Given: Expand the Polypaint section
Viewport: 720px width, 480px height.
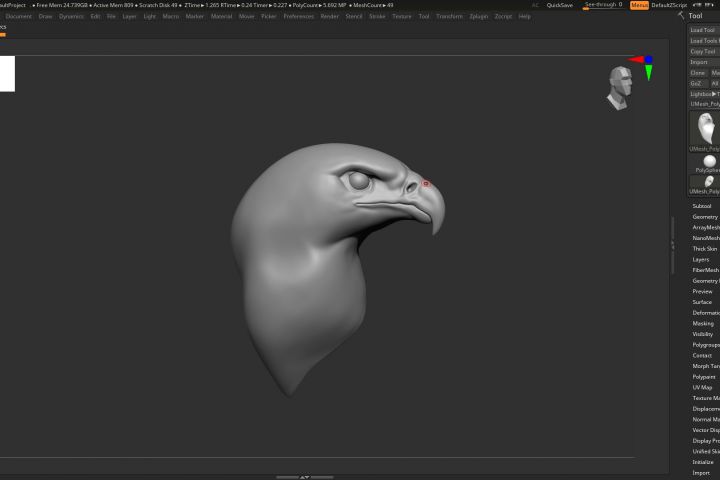Looking at the screenshot, I should (x=704, y=377).
